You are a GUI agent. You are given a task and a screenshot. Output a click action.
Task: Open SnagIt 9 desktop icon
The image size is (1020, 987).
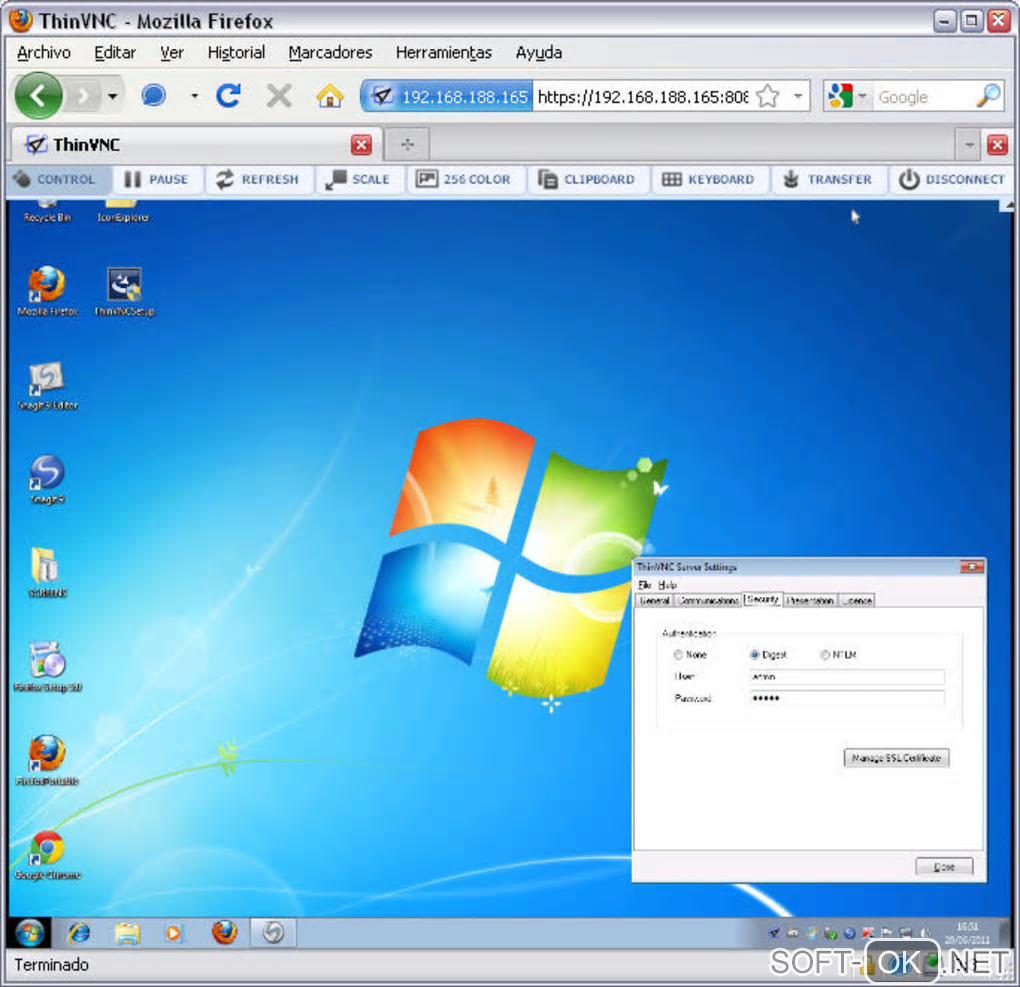(47, 480)
